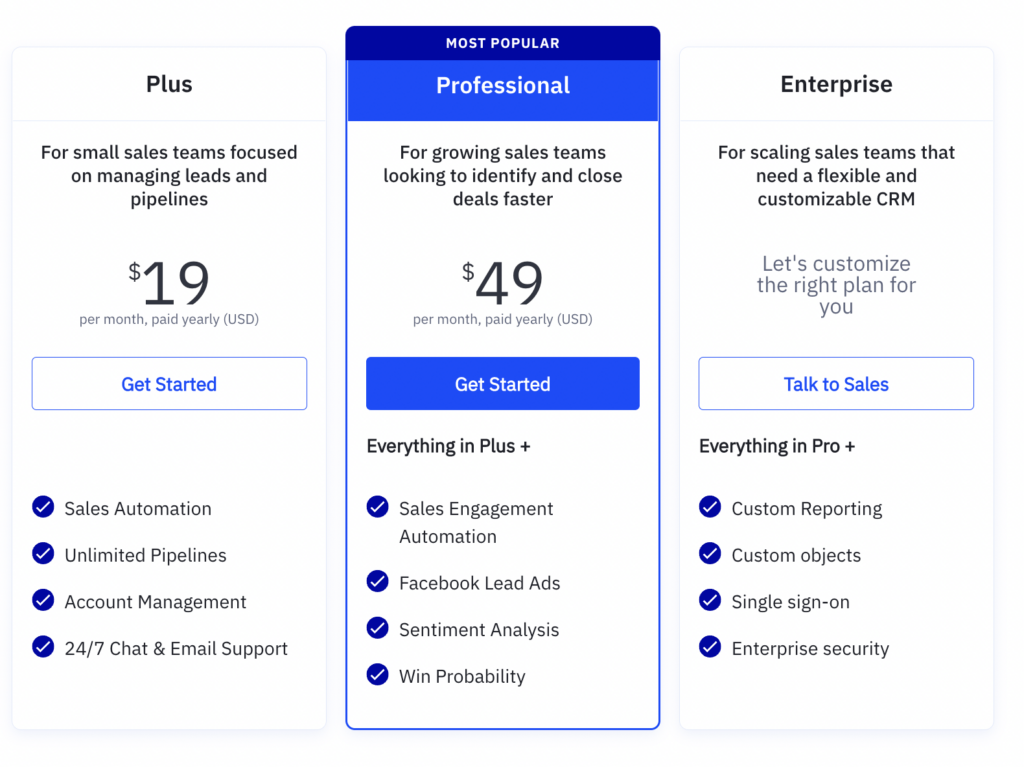
Task: Click Get Started under the Plus plan
Action: click(169, 384)
